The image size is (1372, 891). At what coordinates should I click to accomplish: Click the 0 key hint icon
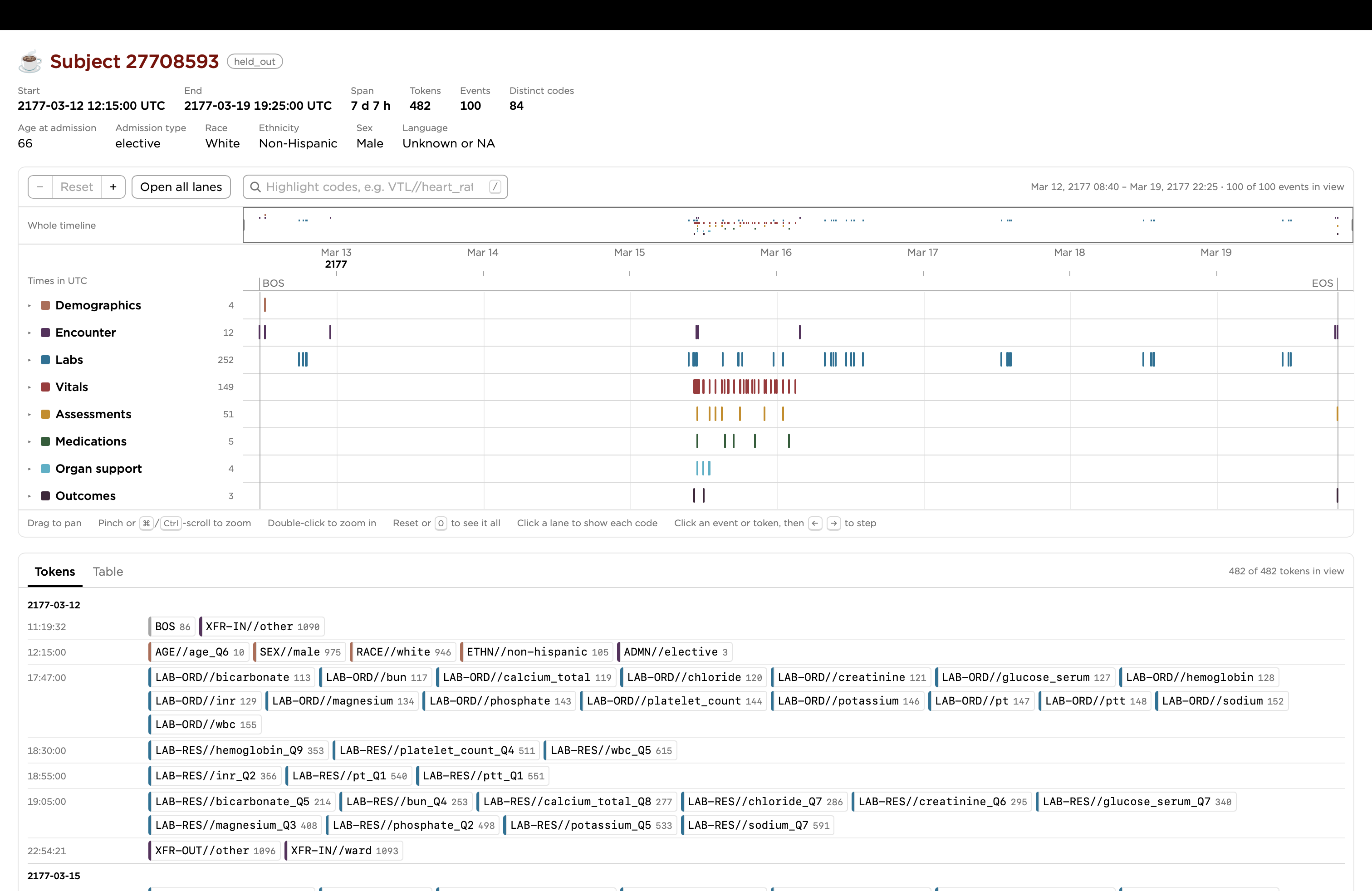441,524
